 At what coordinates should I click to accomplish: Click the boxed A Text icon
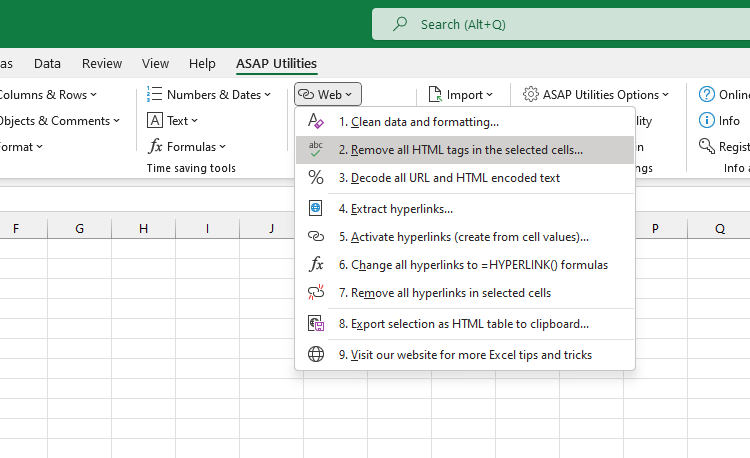[154, 120]
